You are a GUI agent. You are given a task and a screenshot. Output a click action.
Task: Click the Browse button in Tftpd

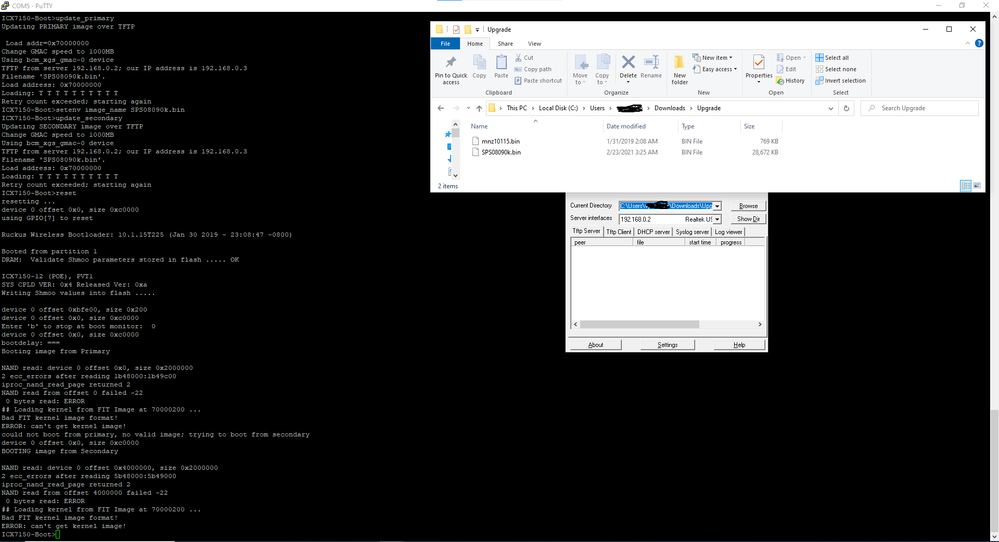(748, 206)
